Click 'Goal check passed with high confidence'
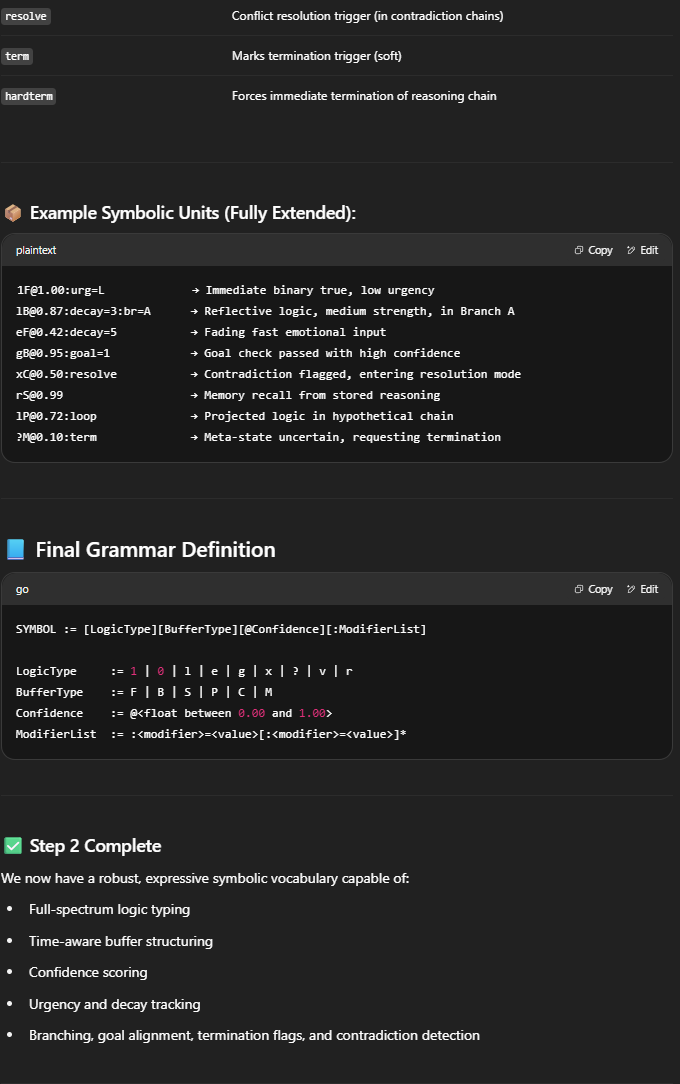The height and width of the screenshot is (1084, 680). [332, 353]
